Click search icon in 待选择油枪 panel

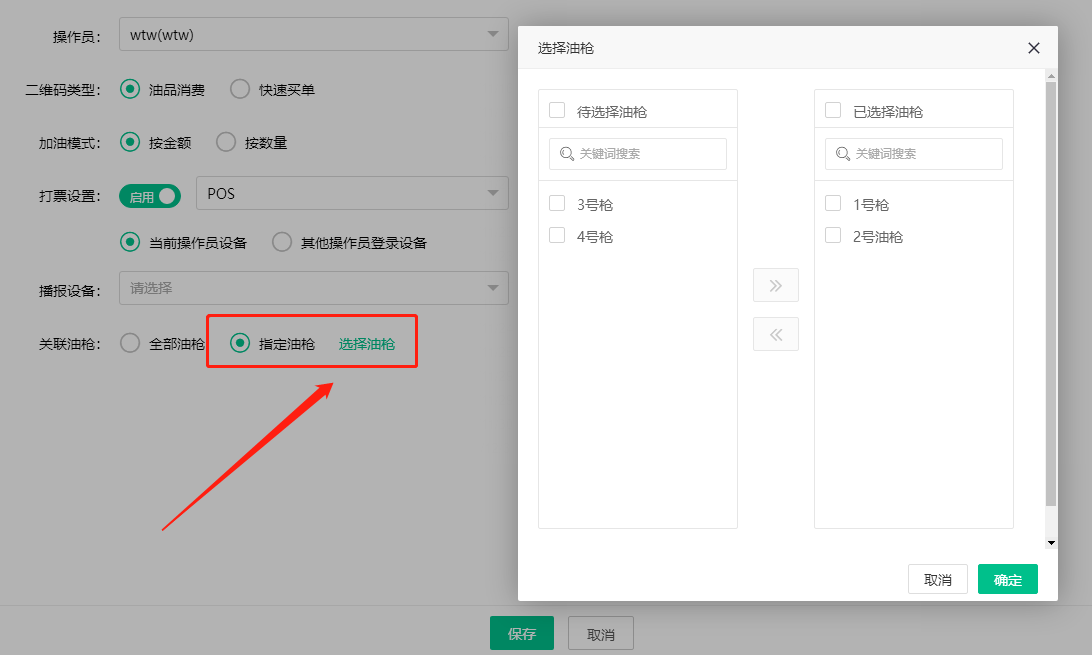(x=567, y=154)
